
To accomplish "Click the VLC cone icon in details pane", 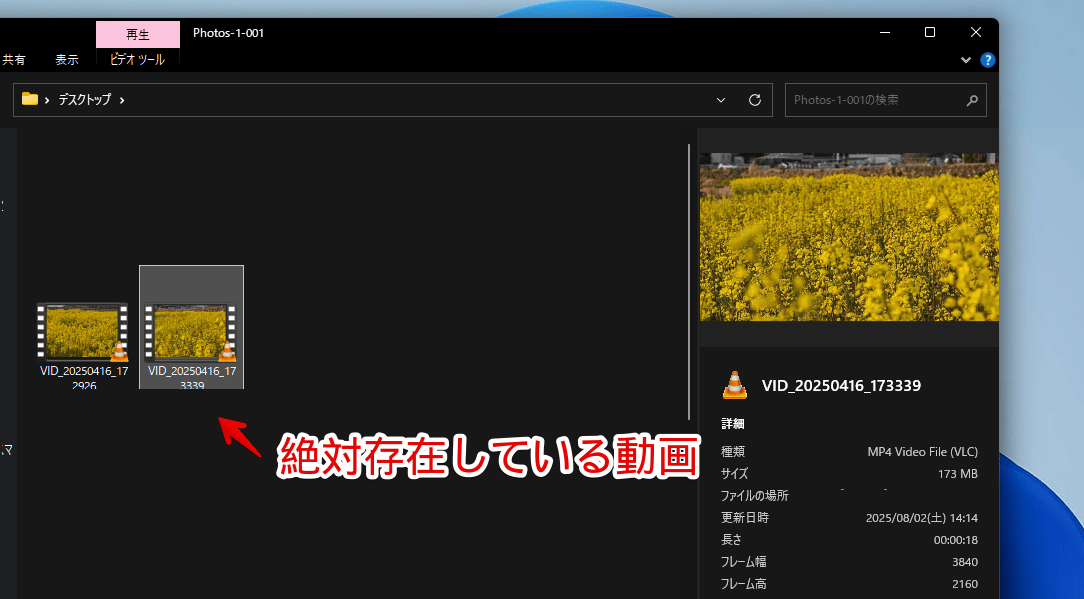I will (x=735, y=385).
